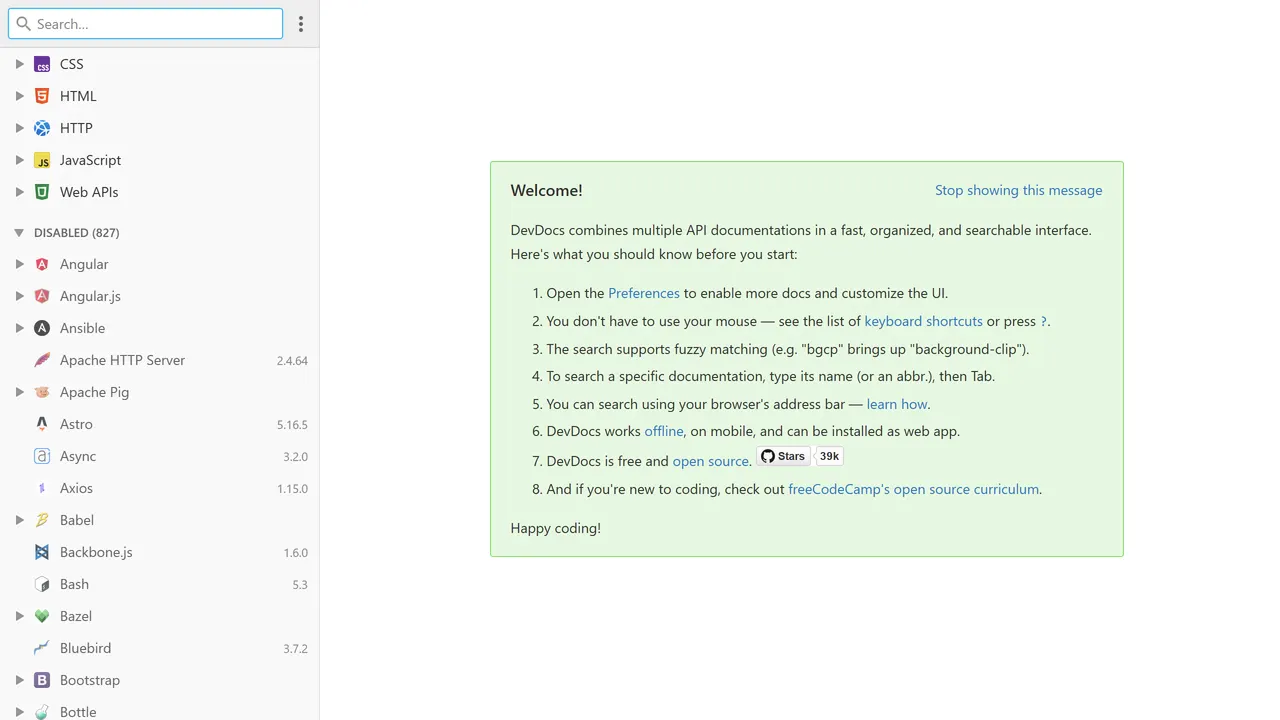Click the Bluebird logo icon

coord(42,648)
